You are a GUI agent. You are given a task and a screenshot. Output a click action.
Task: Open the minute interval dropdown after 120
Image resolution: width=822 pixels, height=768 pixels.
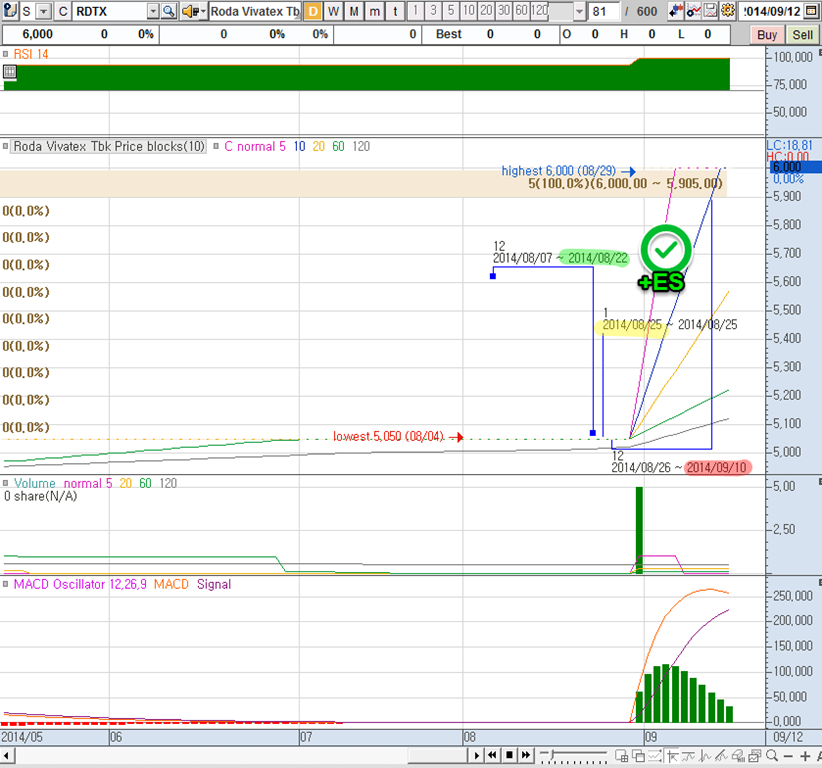point(580,11)
